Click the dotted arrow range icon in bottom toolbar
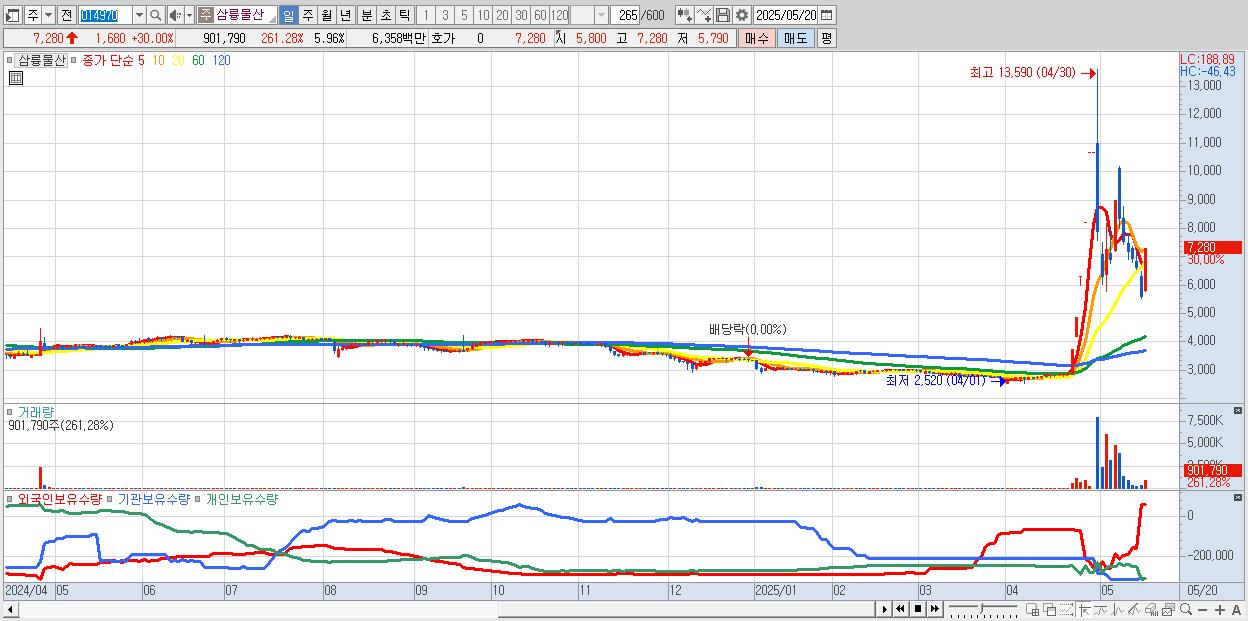 1066,609
